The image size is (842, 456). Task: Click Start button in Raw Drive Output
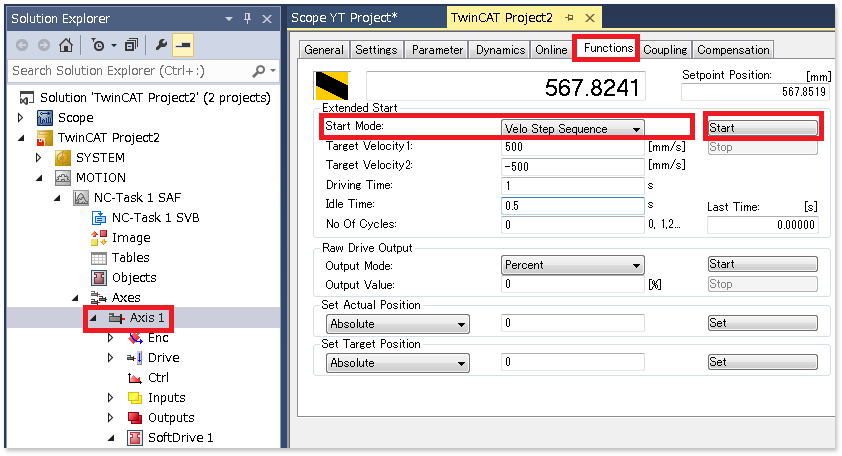coord(763,264)
